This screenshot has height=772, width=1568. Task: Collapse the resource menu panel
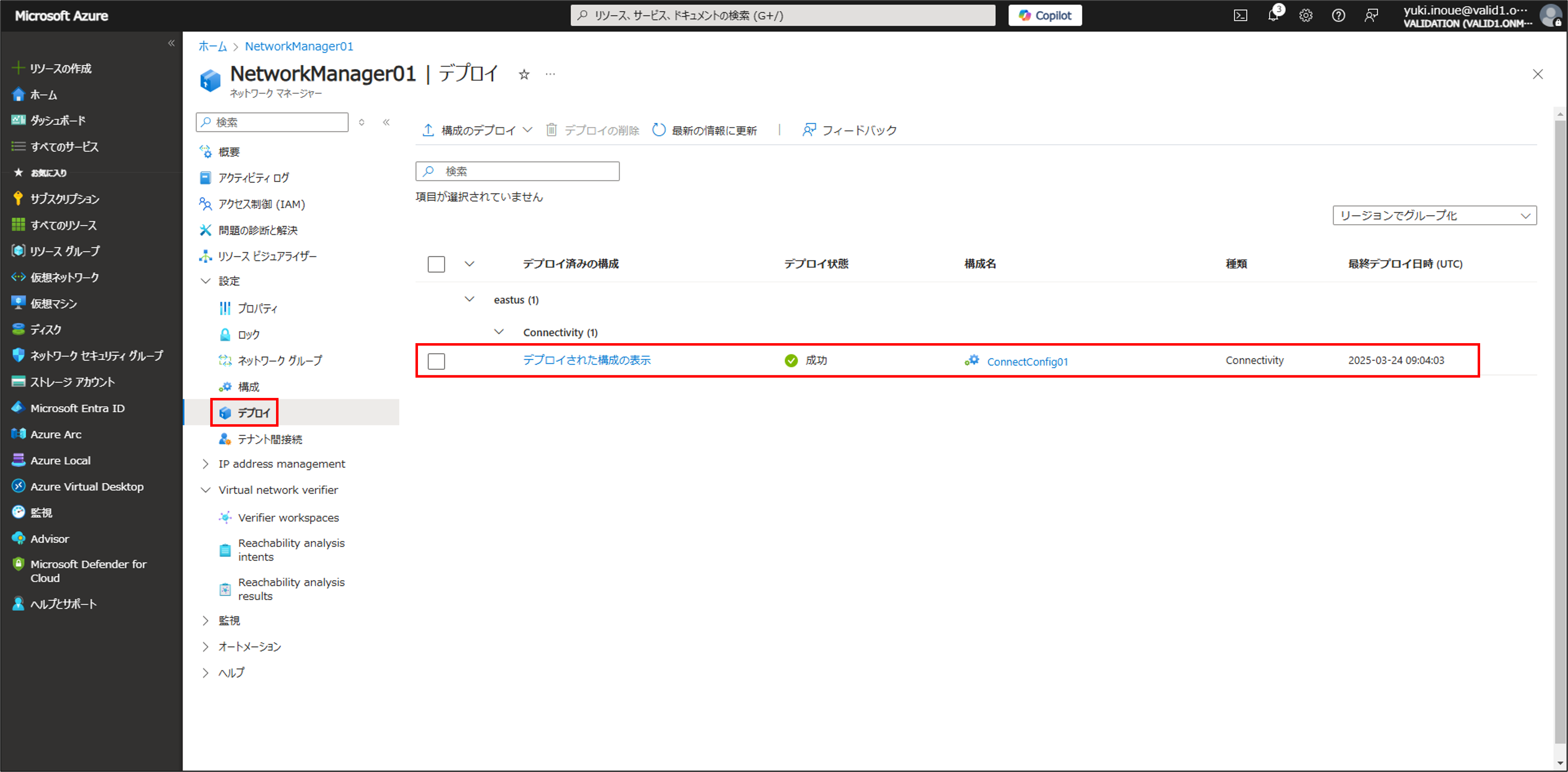tap(386, 122)
